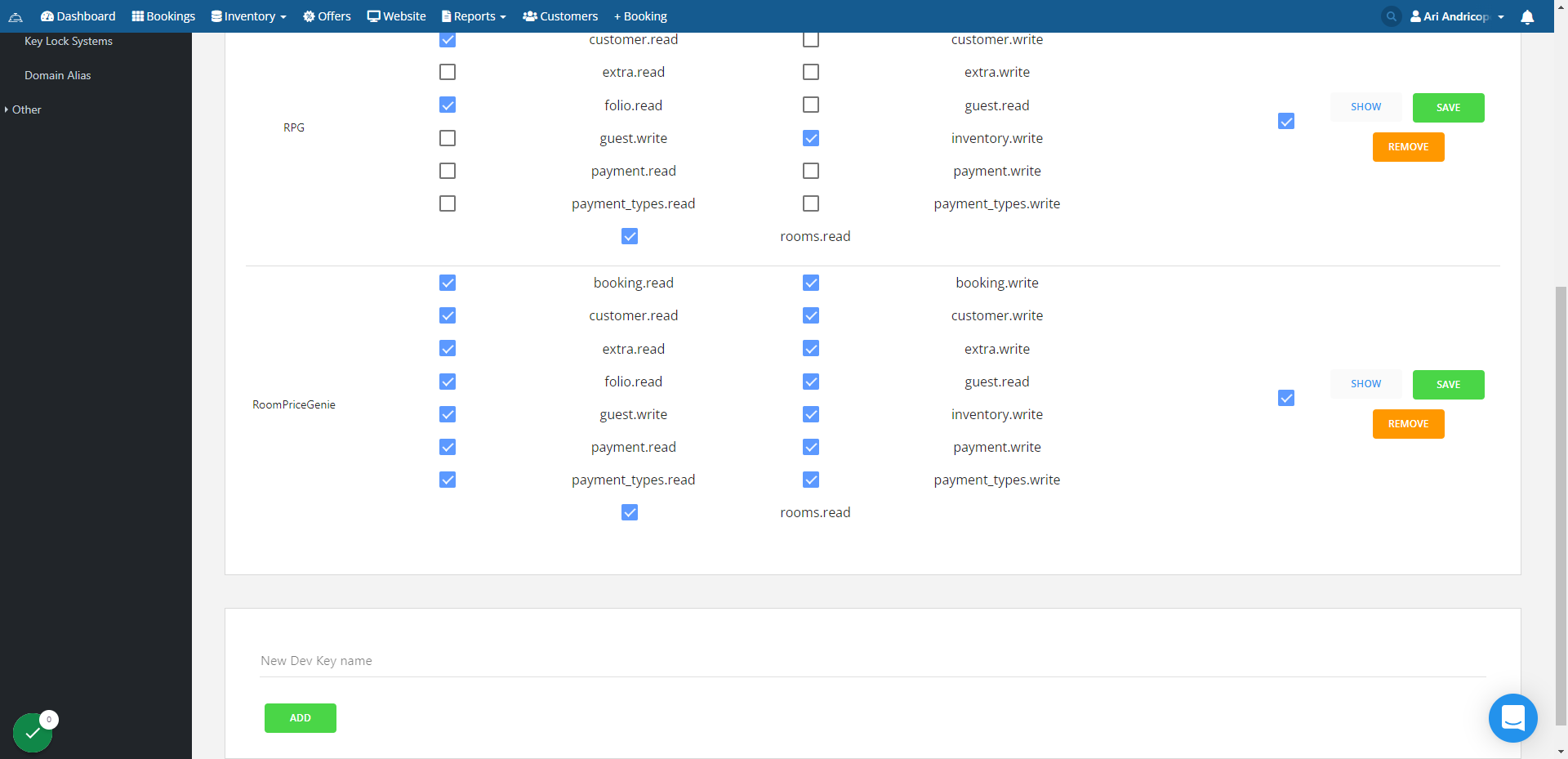Focus the New Dev Key name field
The width and height of the screenshot is (1568, 759).
coord(873,661)
